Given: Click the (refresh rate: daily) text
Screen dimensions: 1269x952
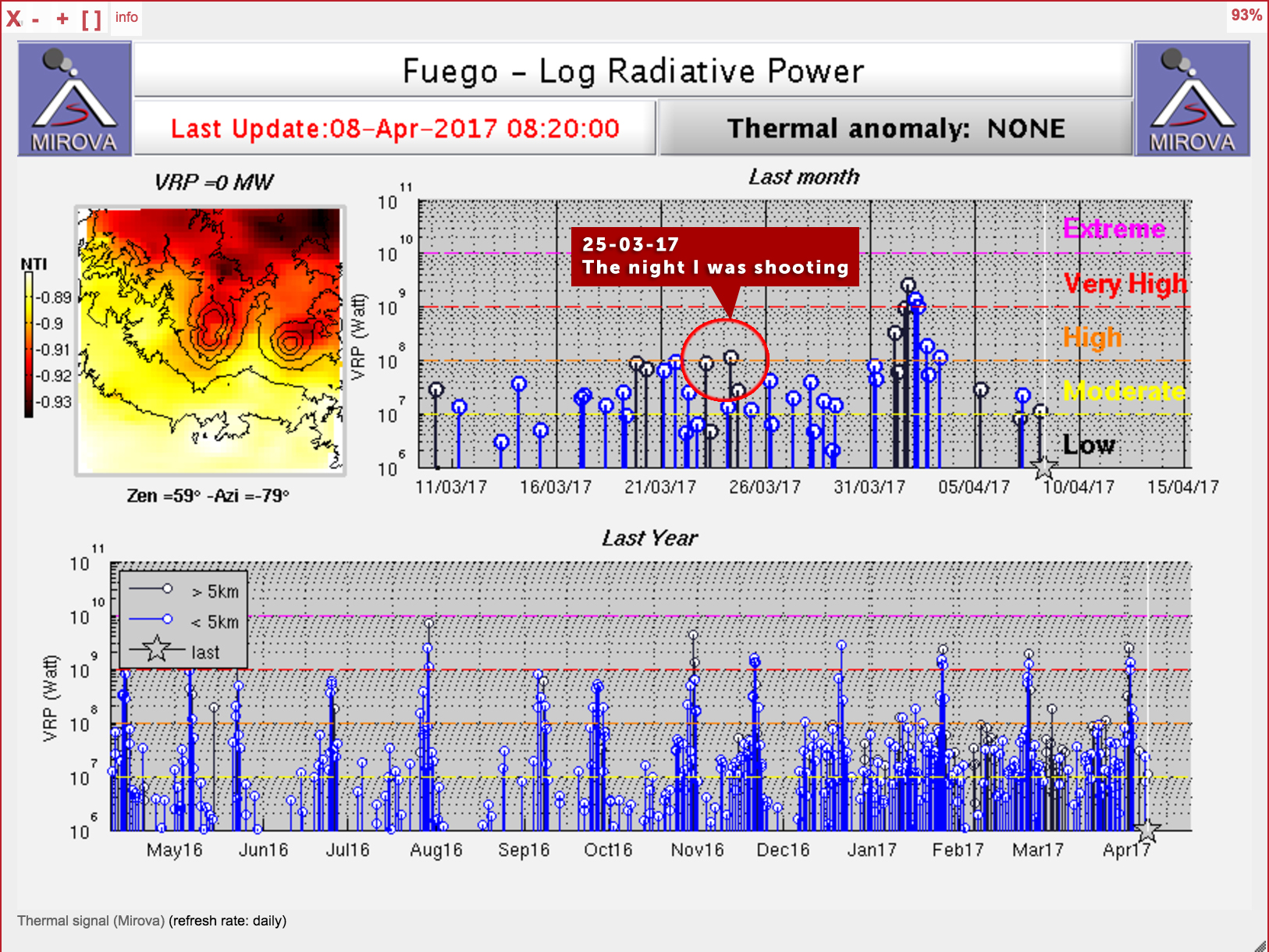Looking at the screenshot, I should [228, 921].
